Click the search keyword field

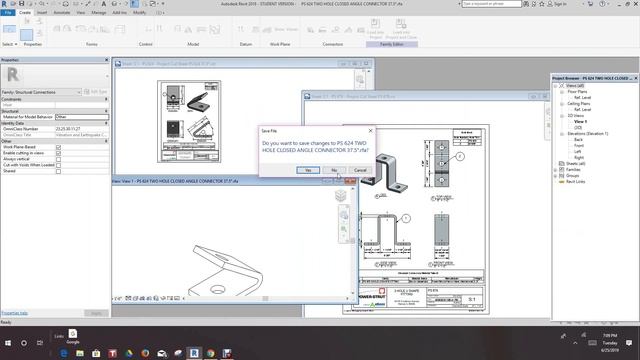tap(491, 4)
